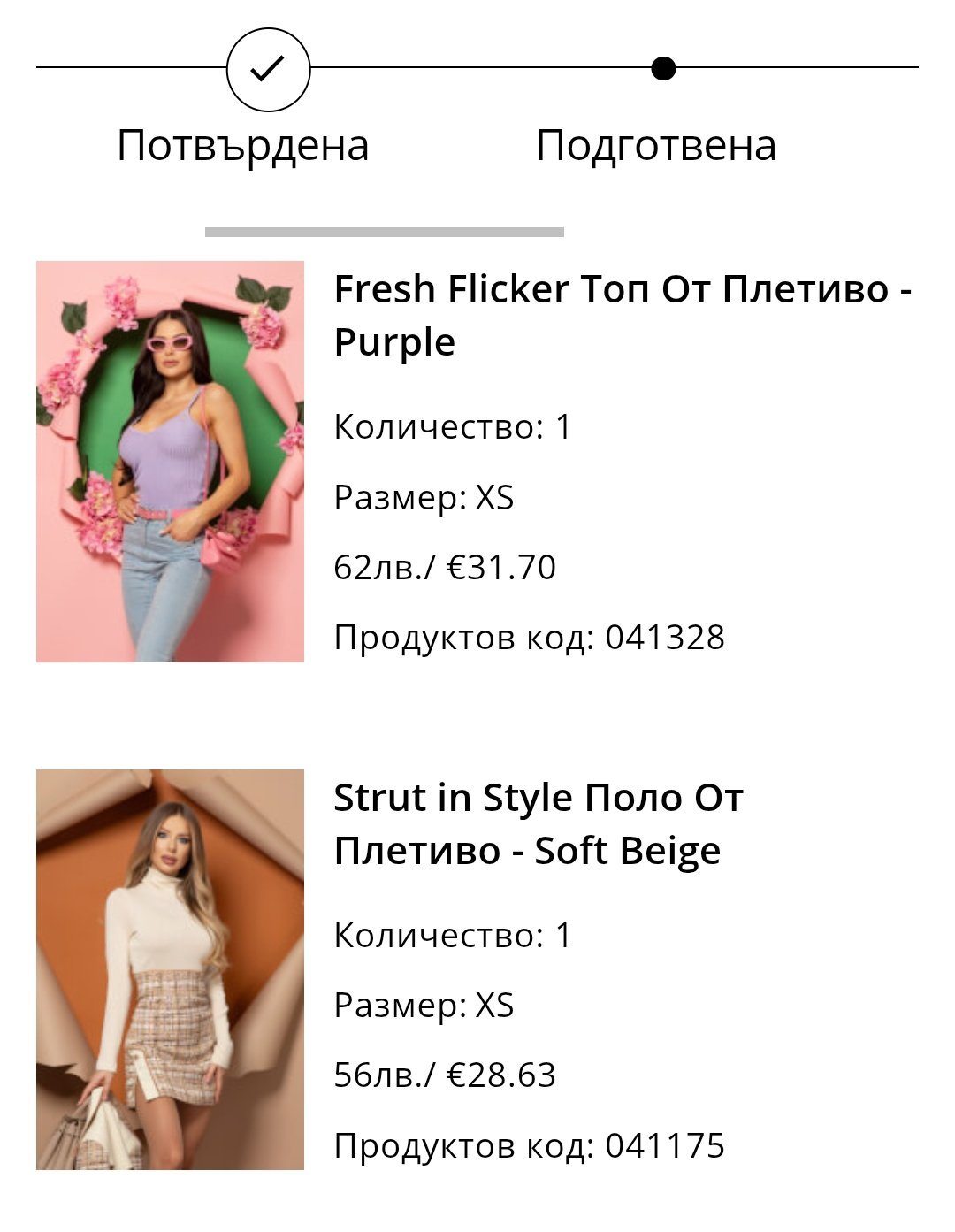Viewport: 955px width, 1232px height.
Task: Open the purple top product thumbnail
Action: pyautogui.click(x=170, y=461)
